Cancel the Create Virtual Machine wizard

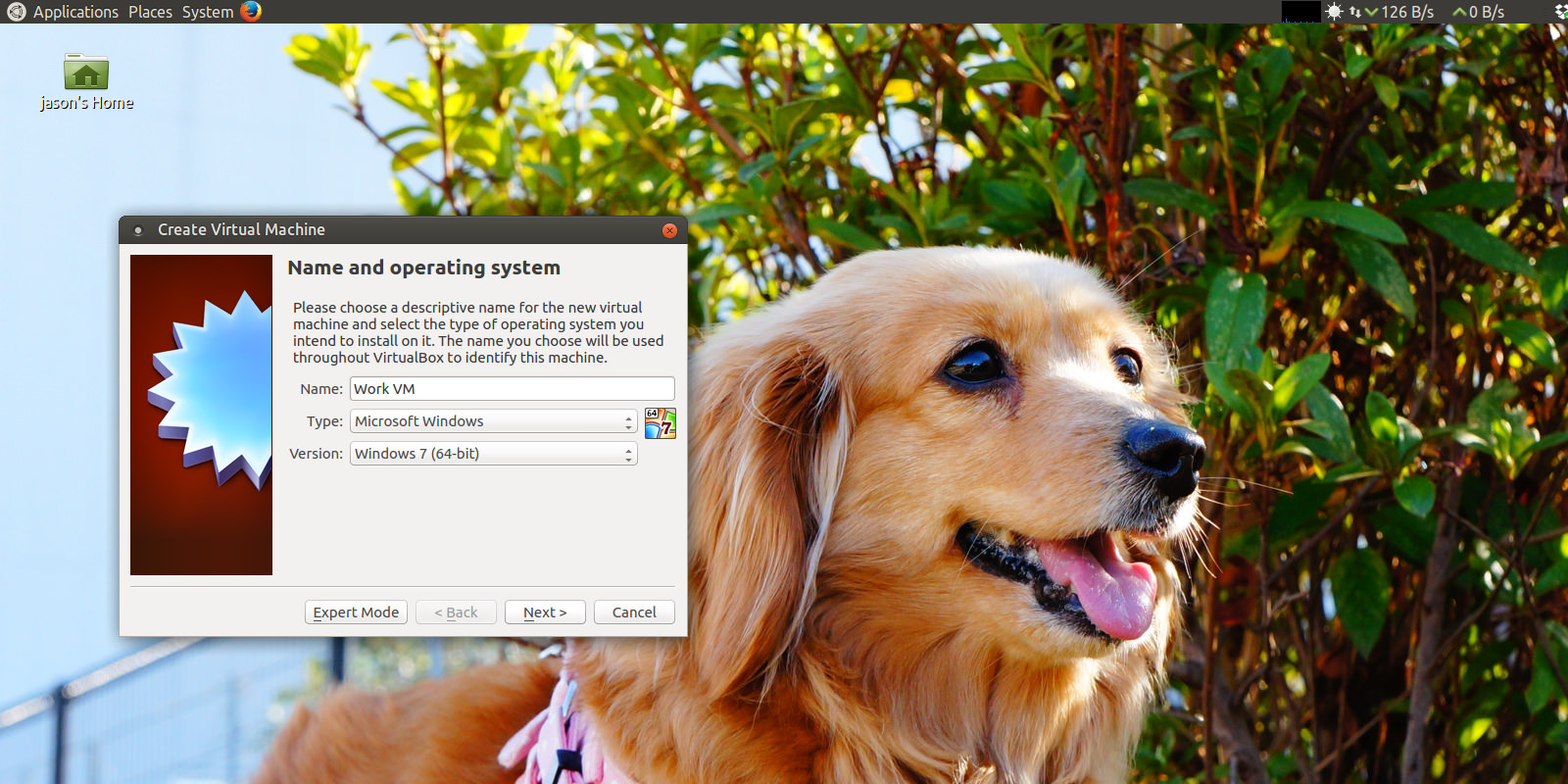[x=634, y=612]
